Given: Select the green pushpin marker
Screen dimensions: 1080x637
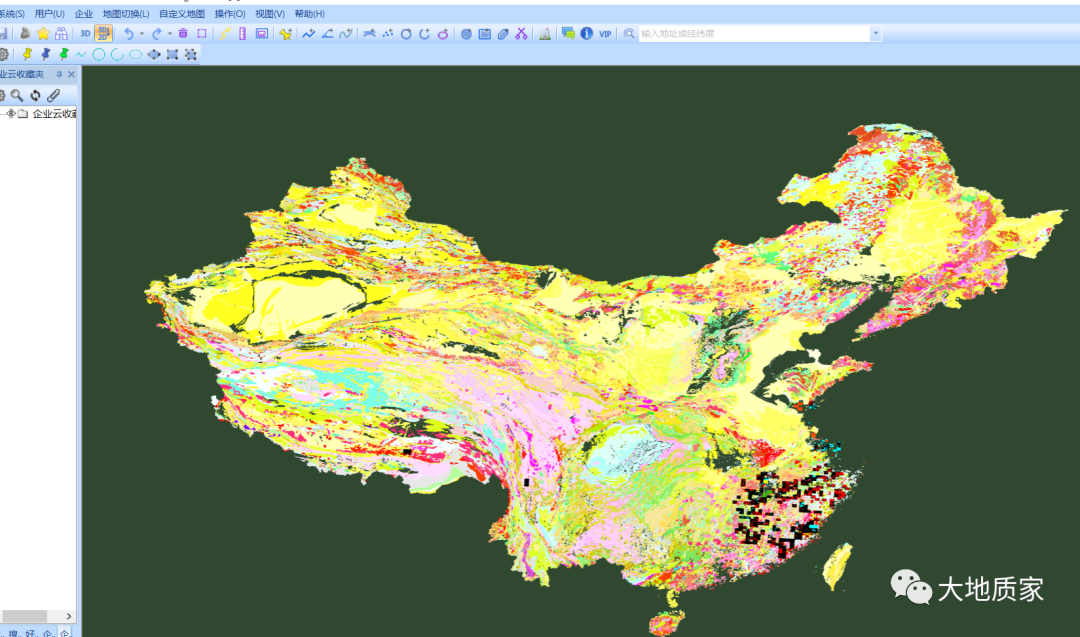Looking at the screenshot, I should click(63, 54).
